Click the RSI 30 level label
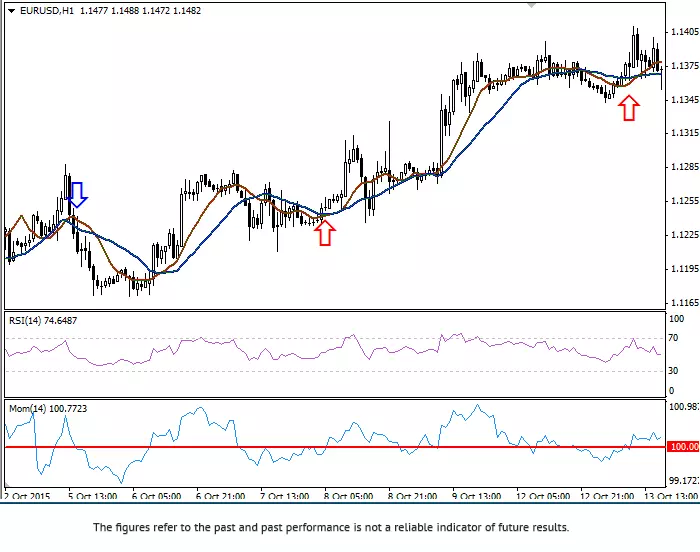700x552 pixels. pos(673,371)
